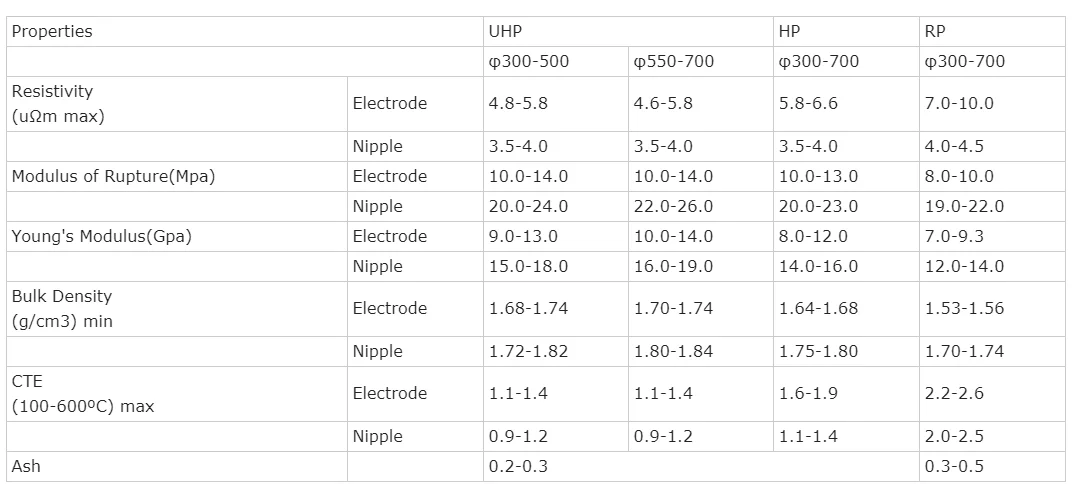Select the 1.53-1.56 bulk density value

[964, 308]
